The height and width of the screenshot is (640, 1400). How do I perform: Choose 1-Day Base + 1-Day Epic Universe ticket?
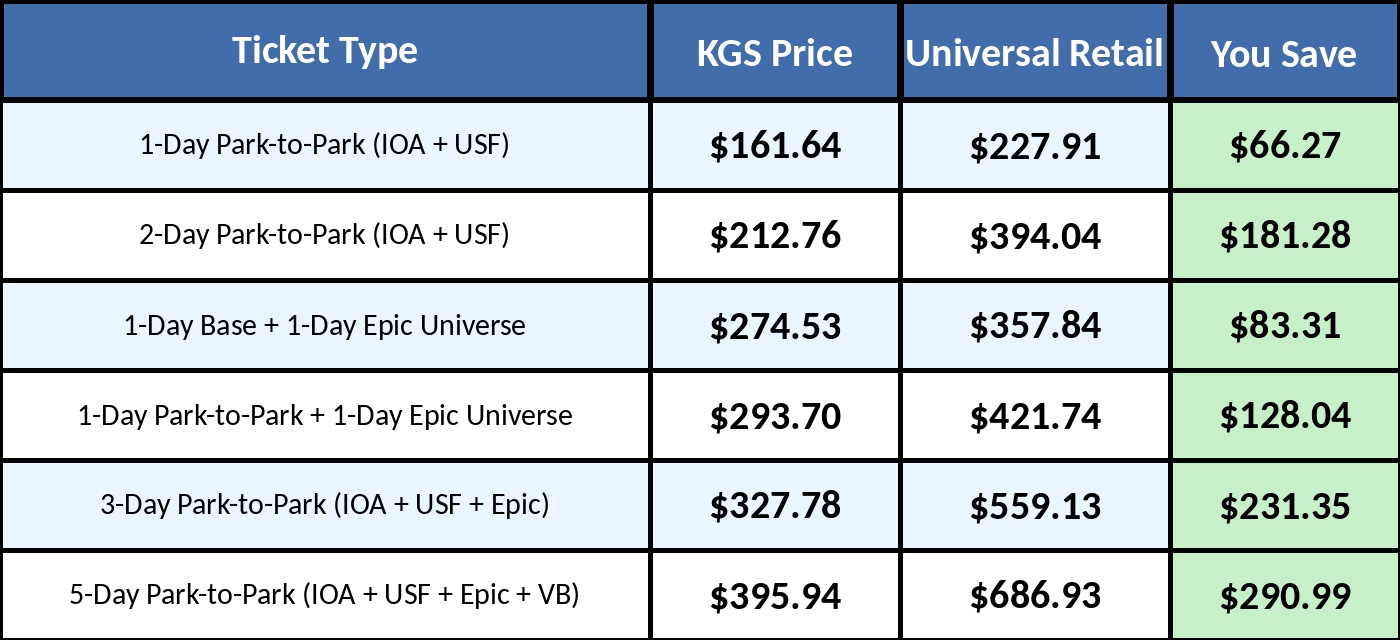(325, 325)
